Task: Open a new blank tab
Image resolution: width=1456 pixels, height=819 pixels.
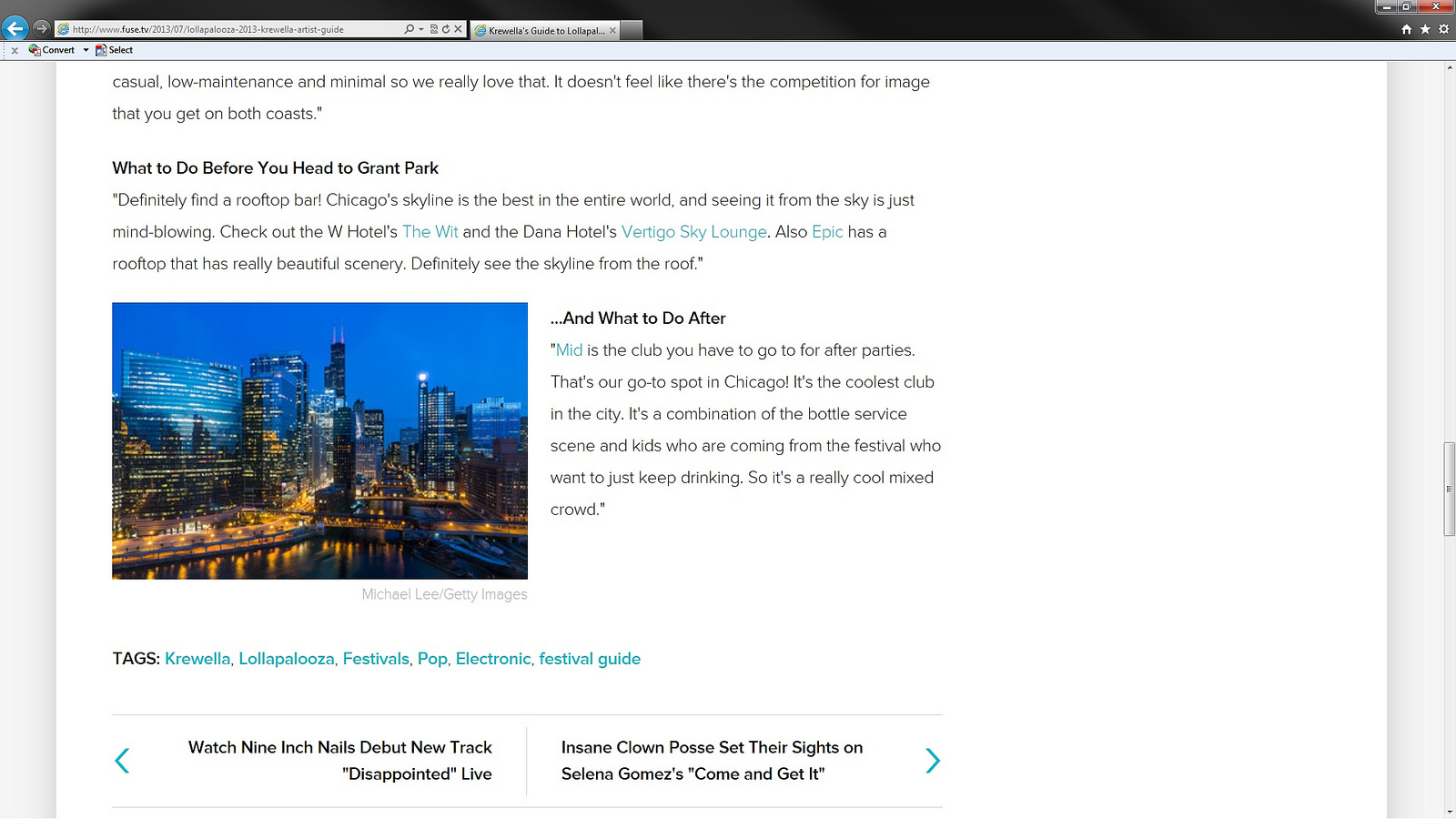Action: coord(632,30)
